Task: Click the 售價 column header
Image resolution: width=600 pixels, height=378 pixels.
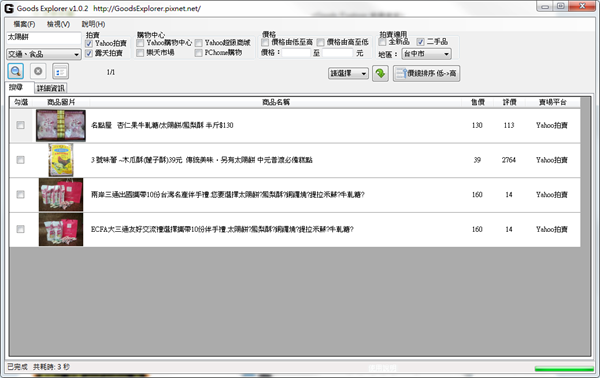Action: click(477, 102)
